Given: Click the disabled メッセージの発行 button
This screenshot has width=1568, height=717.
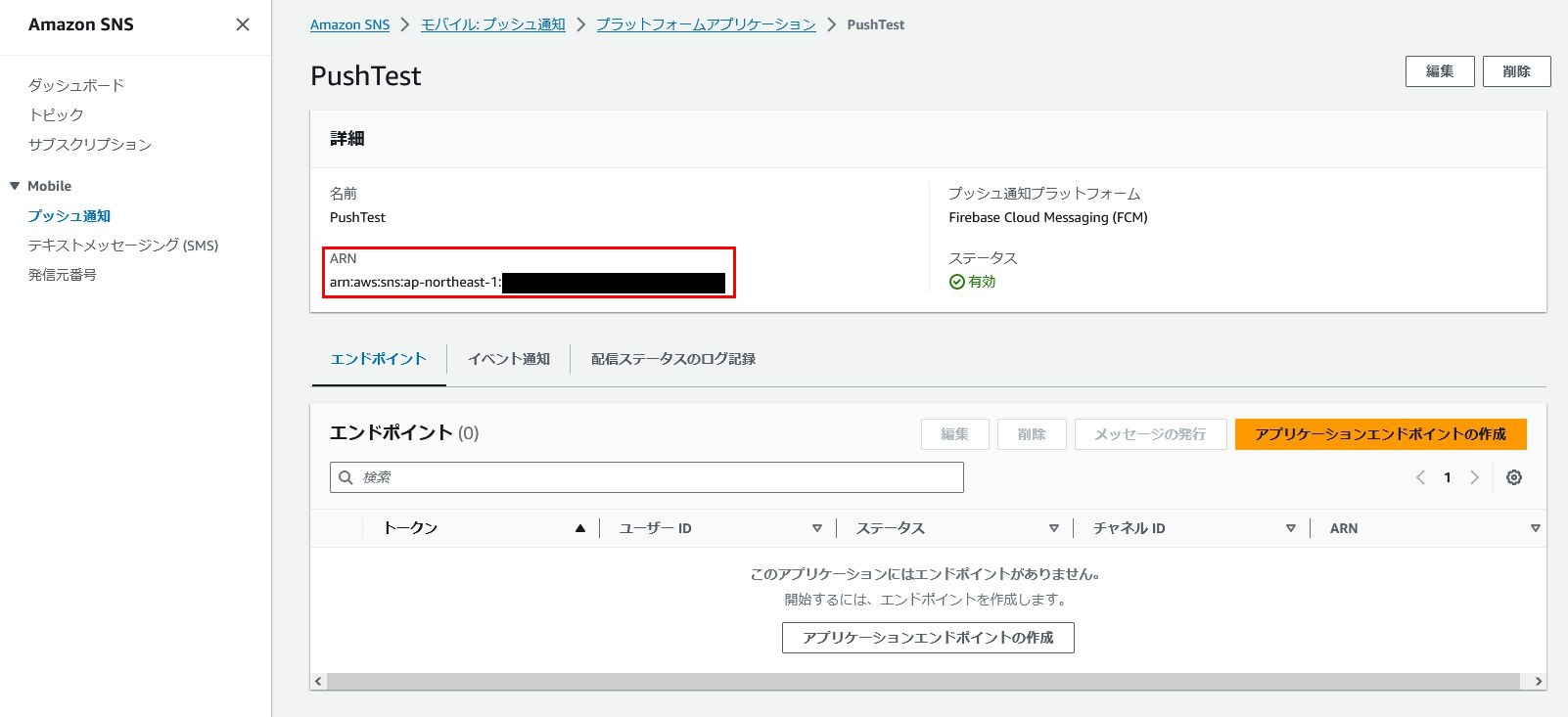Looking at the screenshot, I should 1150,434.
